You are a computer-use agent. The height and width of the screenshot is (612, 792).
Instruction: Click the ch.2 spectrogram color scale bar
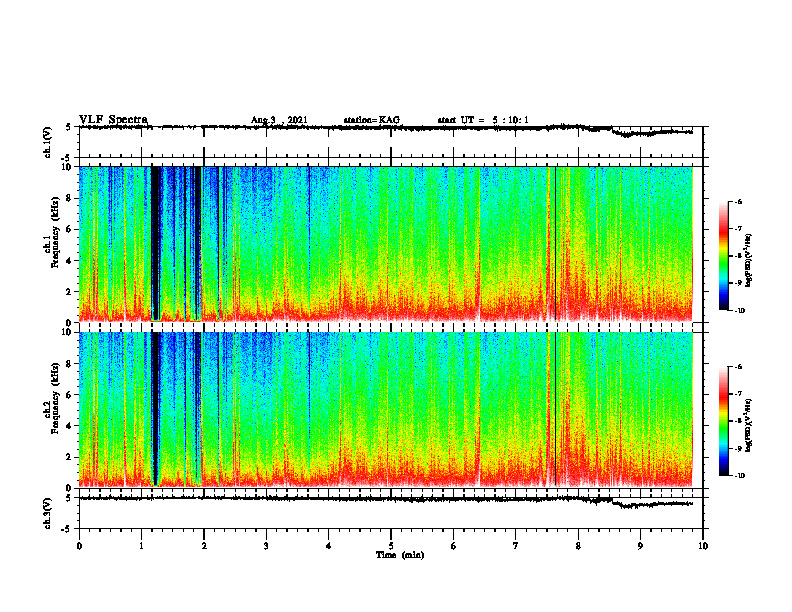(x=723, y=421)
